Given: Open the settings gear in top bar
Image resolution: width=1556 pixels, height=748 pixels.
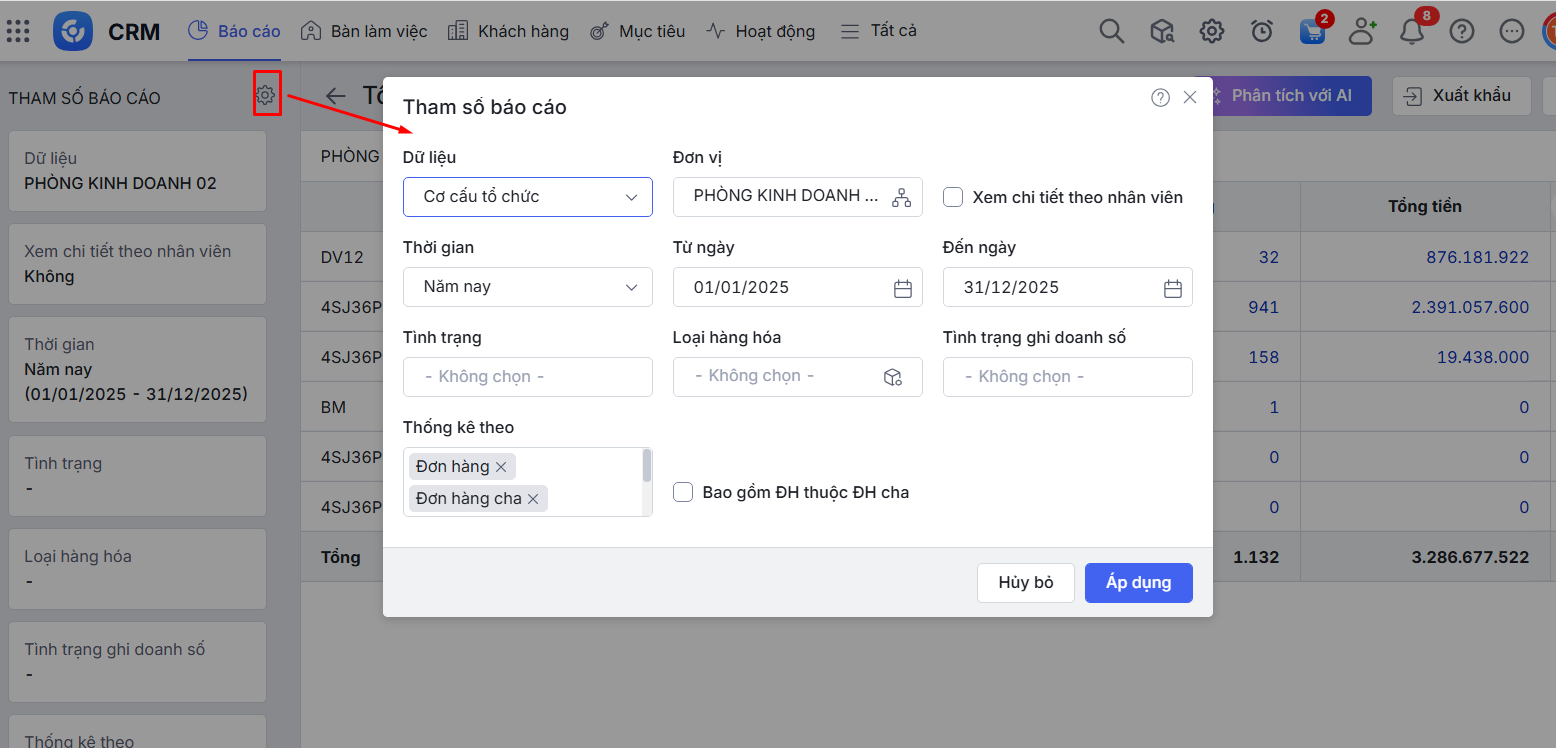Looking at the screenshot, I should [x=1211, y=31].
